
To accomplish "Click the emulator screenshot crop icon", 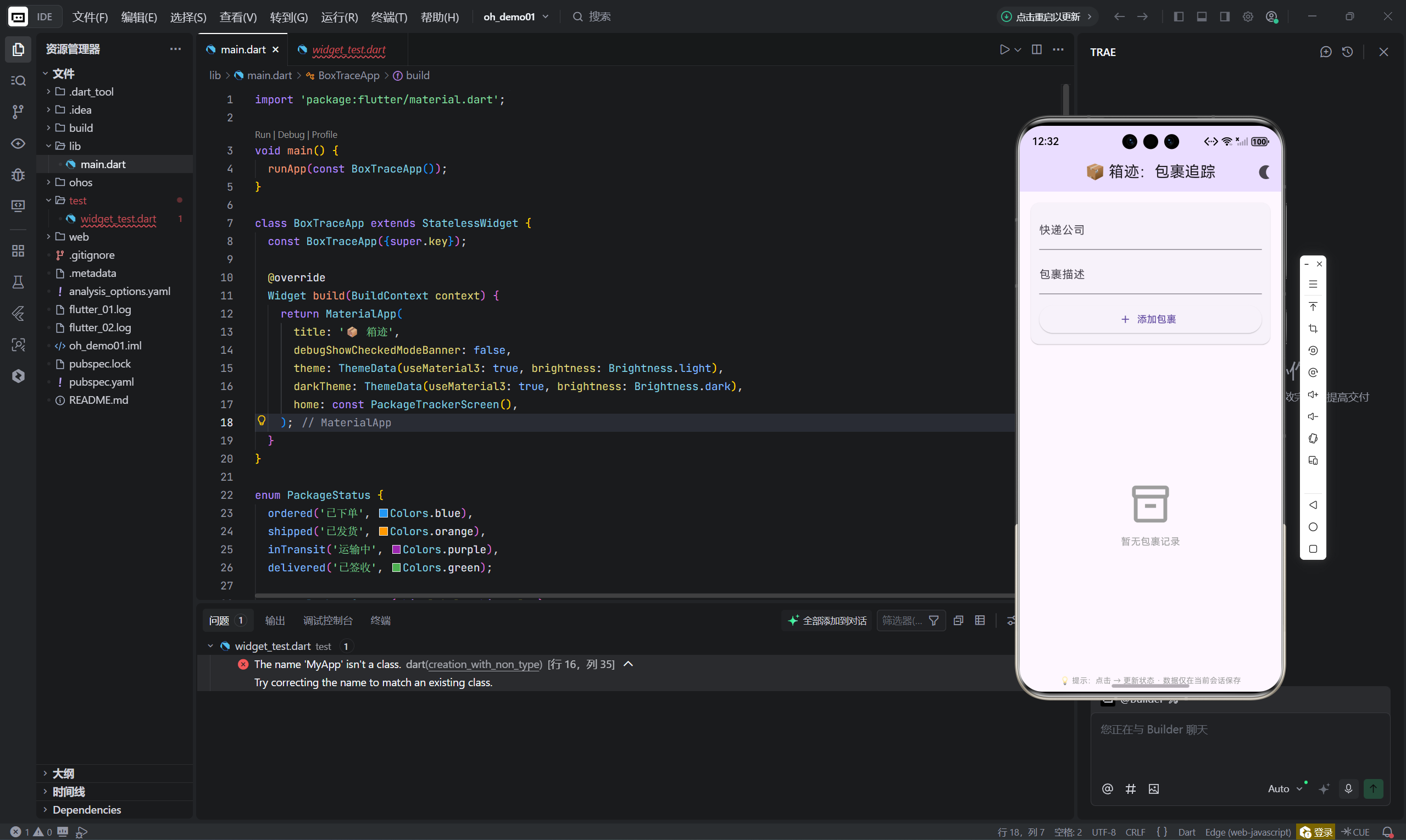I will point(1313,329).
